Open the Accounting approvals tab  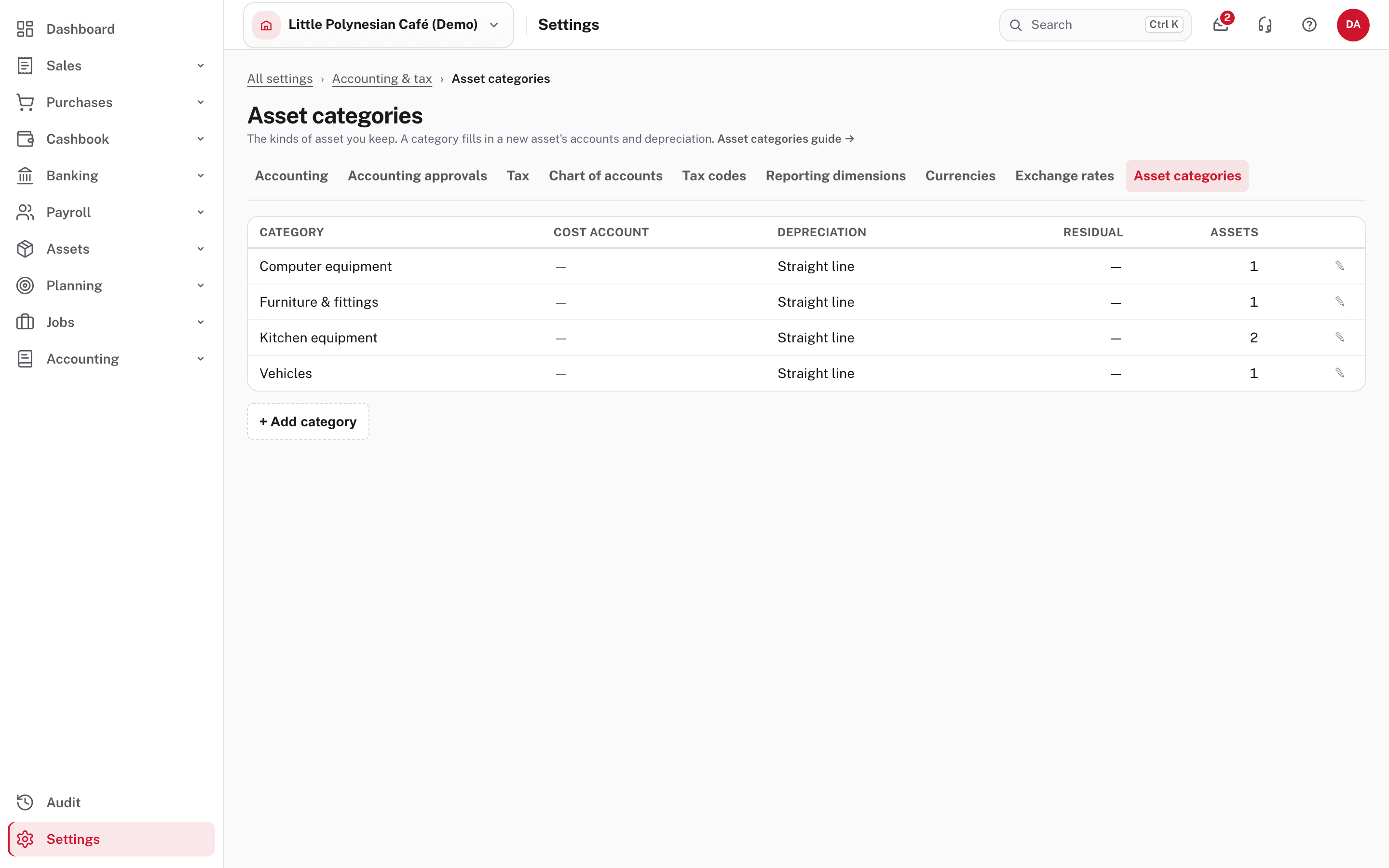417,176
